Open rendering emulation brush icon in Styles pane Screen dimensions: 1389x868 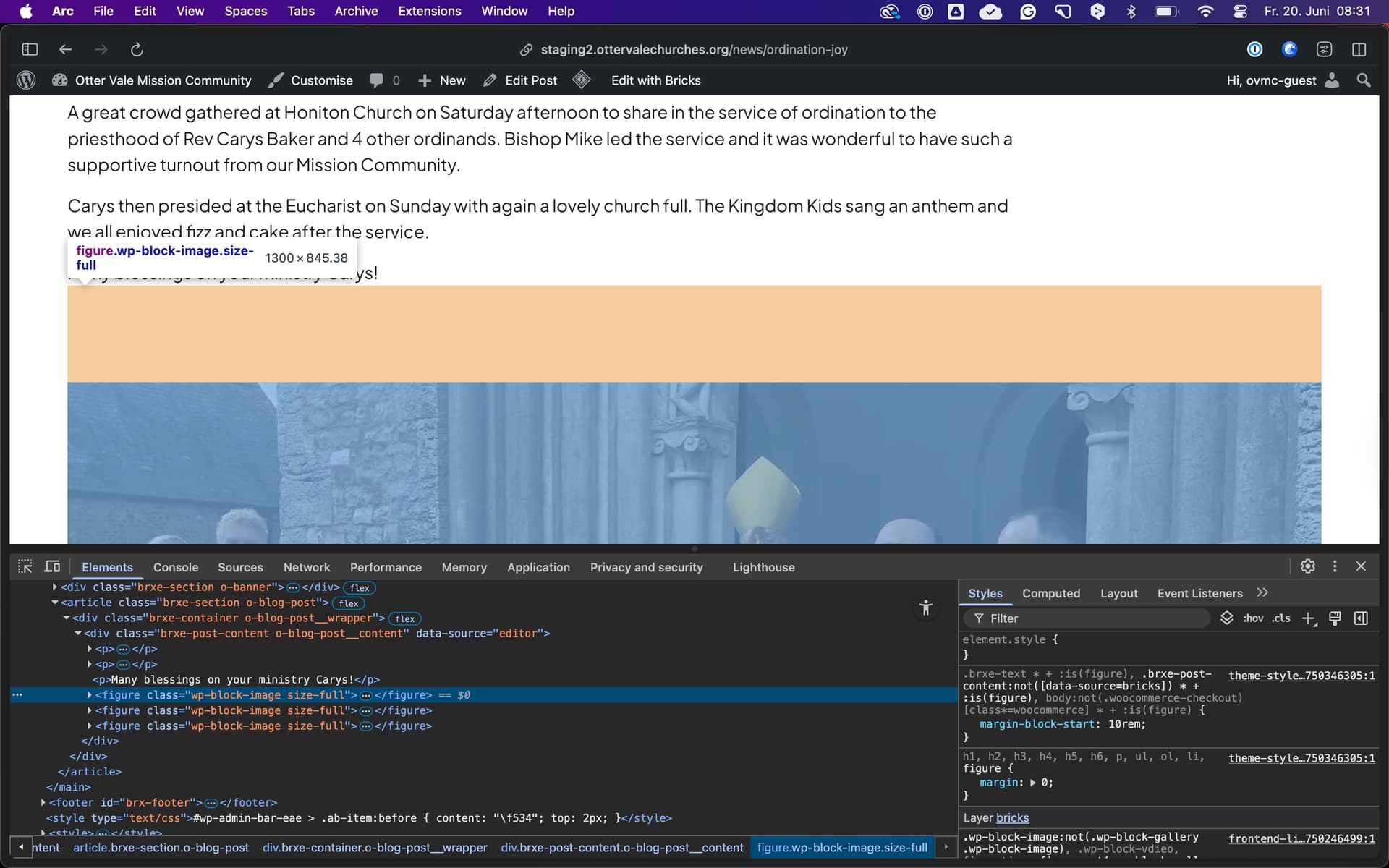[x=1335, y=618]
